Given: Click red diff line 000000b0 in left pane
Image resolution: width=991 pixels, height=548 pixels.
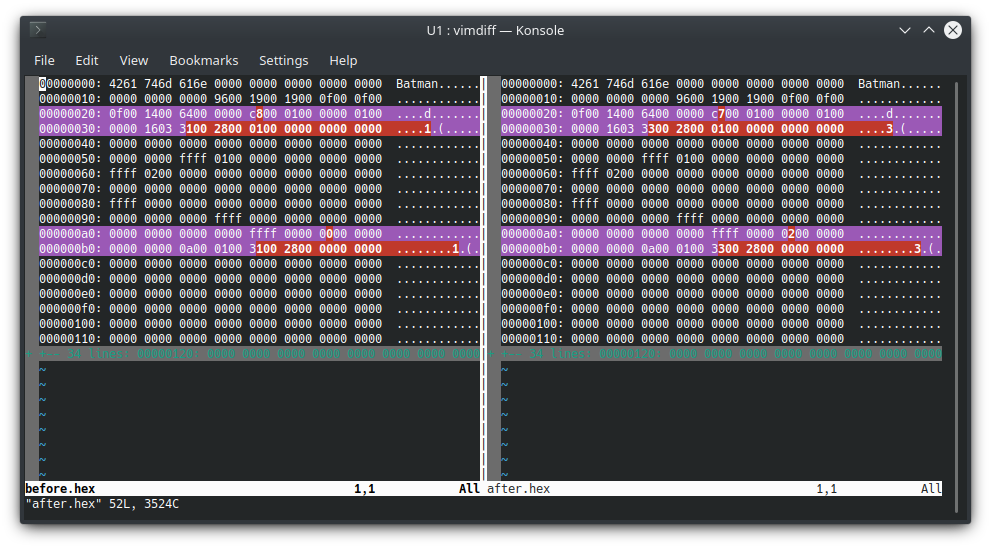Looking at the screenshot, I should pos(259,249).
